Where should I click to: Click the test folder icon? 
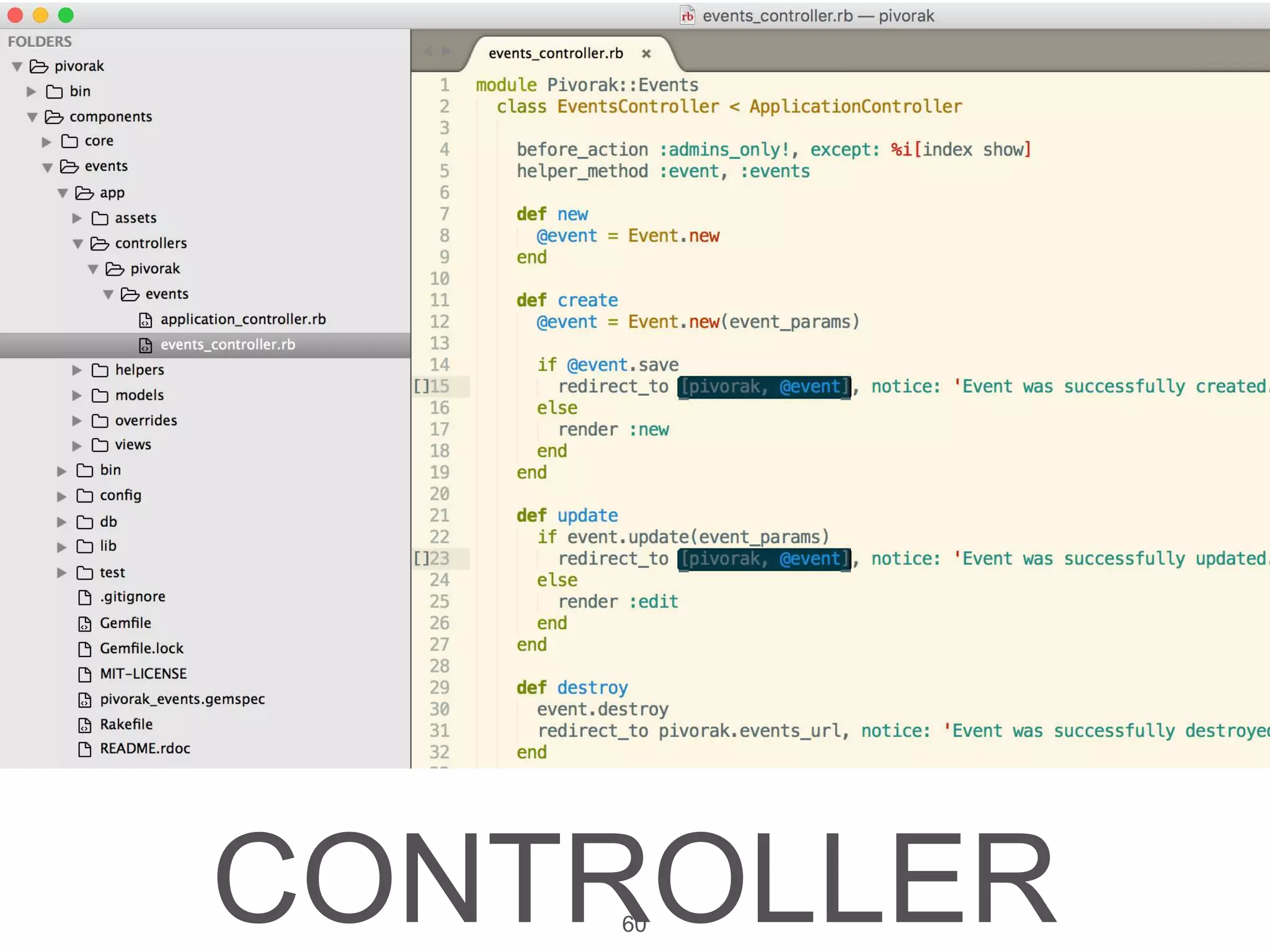(x=85, y=573)
